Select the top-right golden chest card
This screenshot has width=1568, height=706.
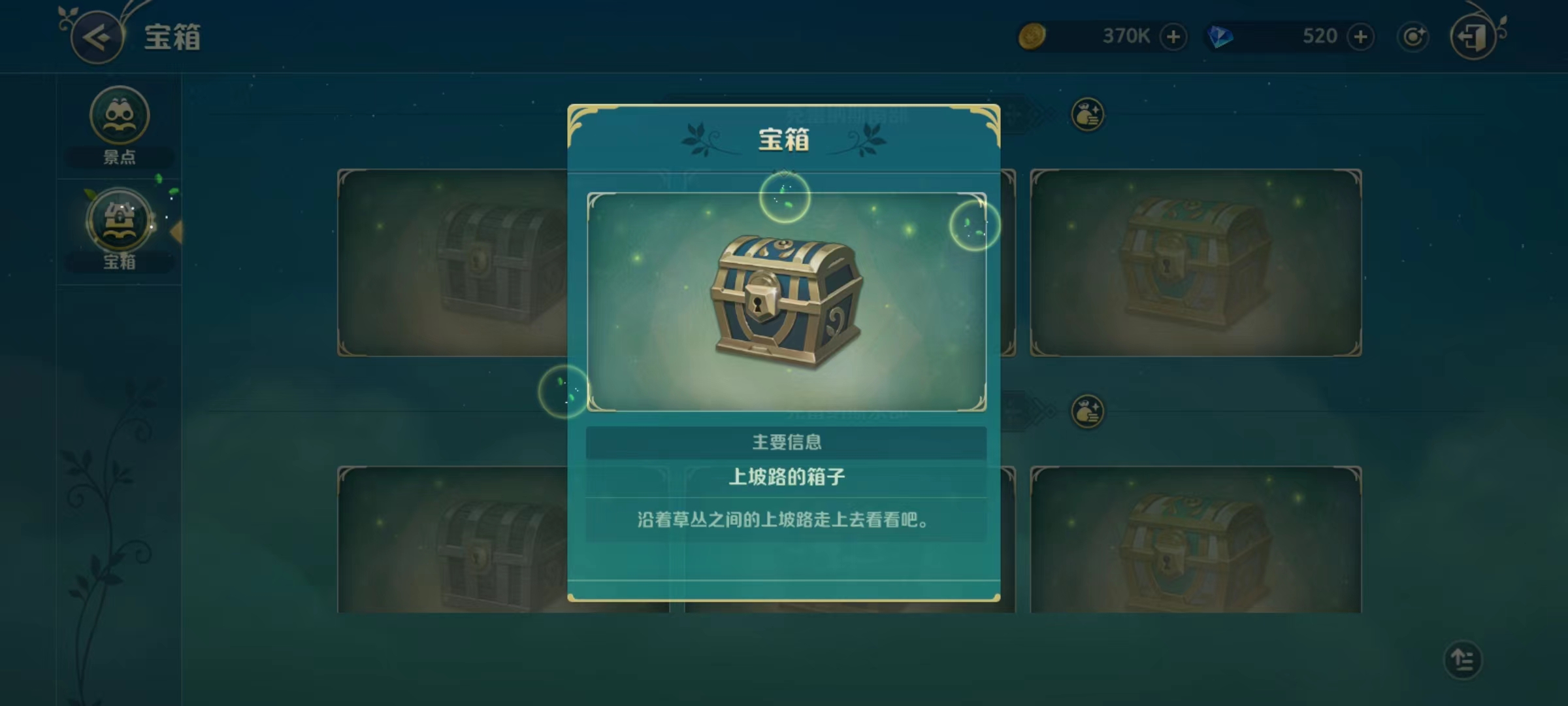[x=1196, y=263]
